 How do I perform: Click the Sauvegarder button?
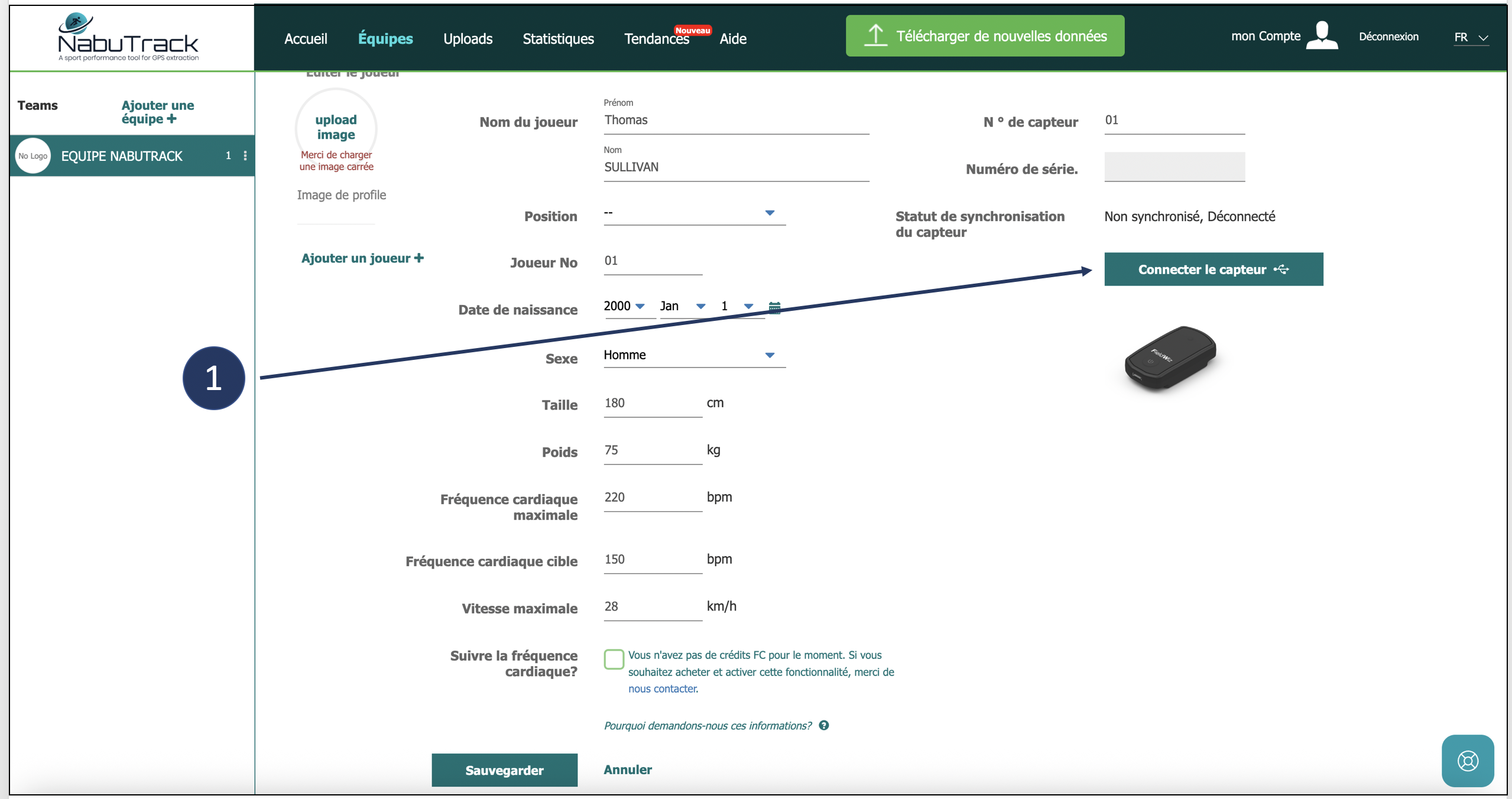504,770
